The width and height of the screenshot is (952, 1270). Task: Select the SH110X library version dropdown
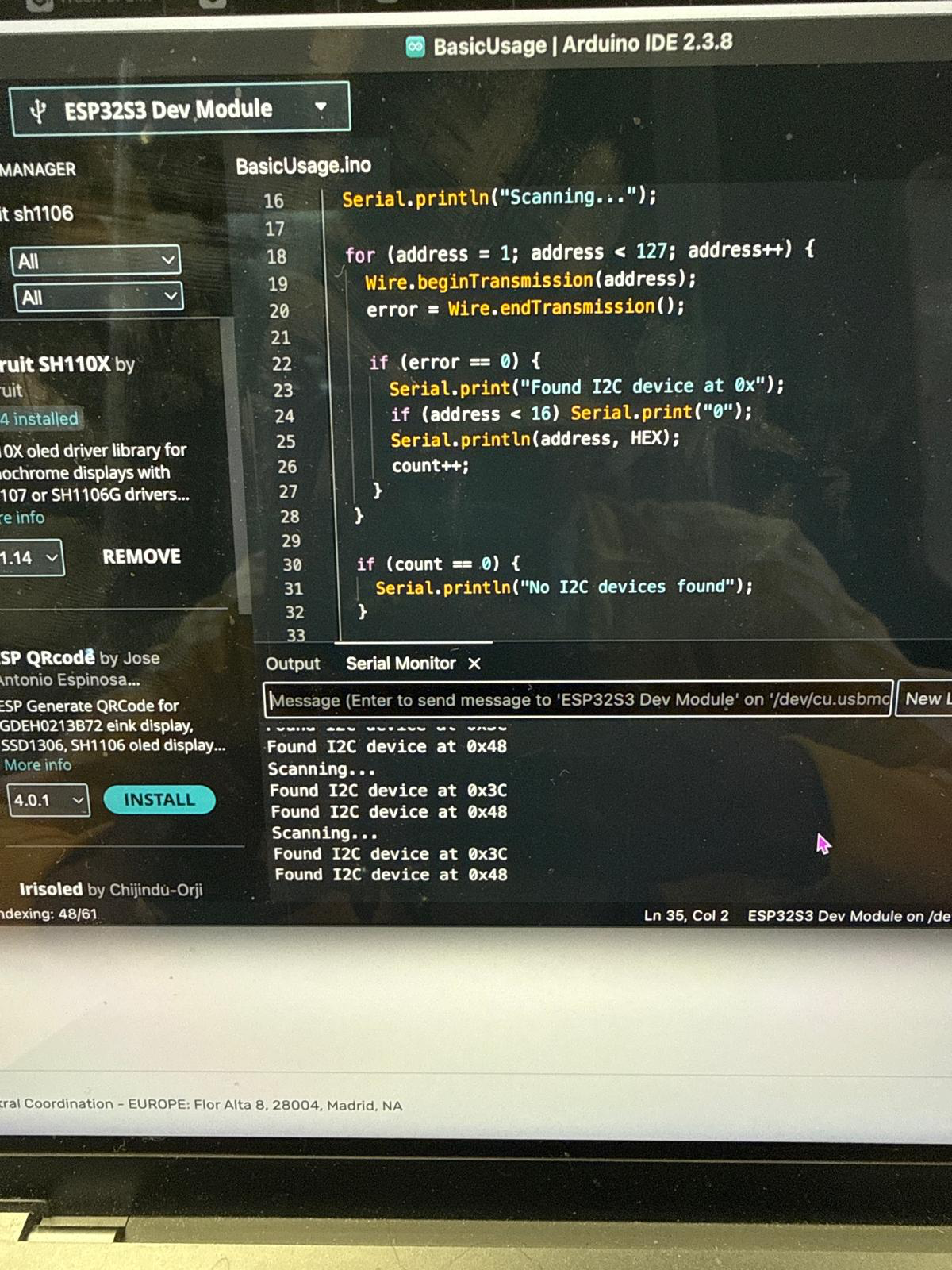click(30, 558)
